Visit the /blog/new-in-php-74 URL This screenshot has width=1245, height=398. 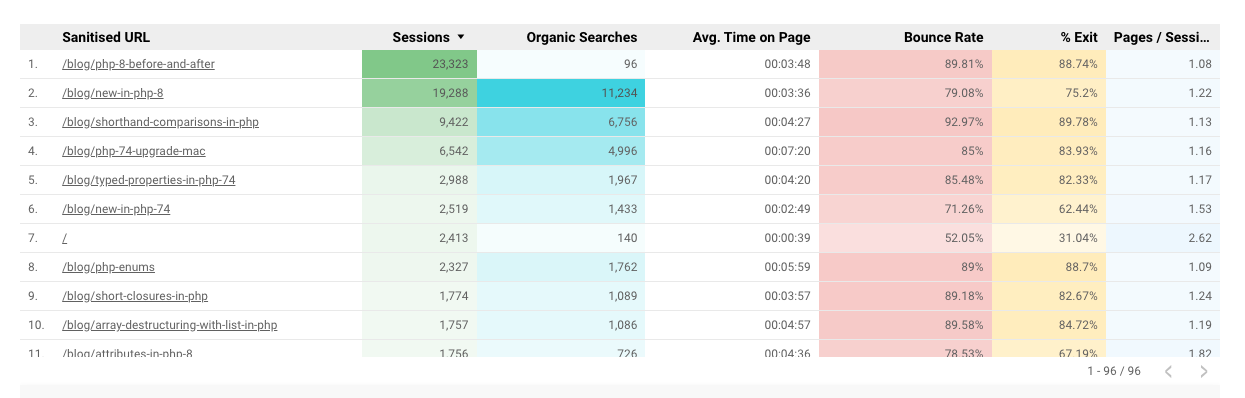click(x=116, y=209)
